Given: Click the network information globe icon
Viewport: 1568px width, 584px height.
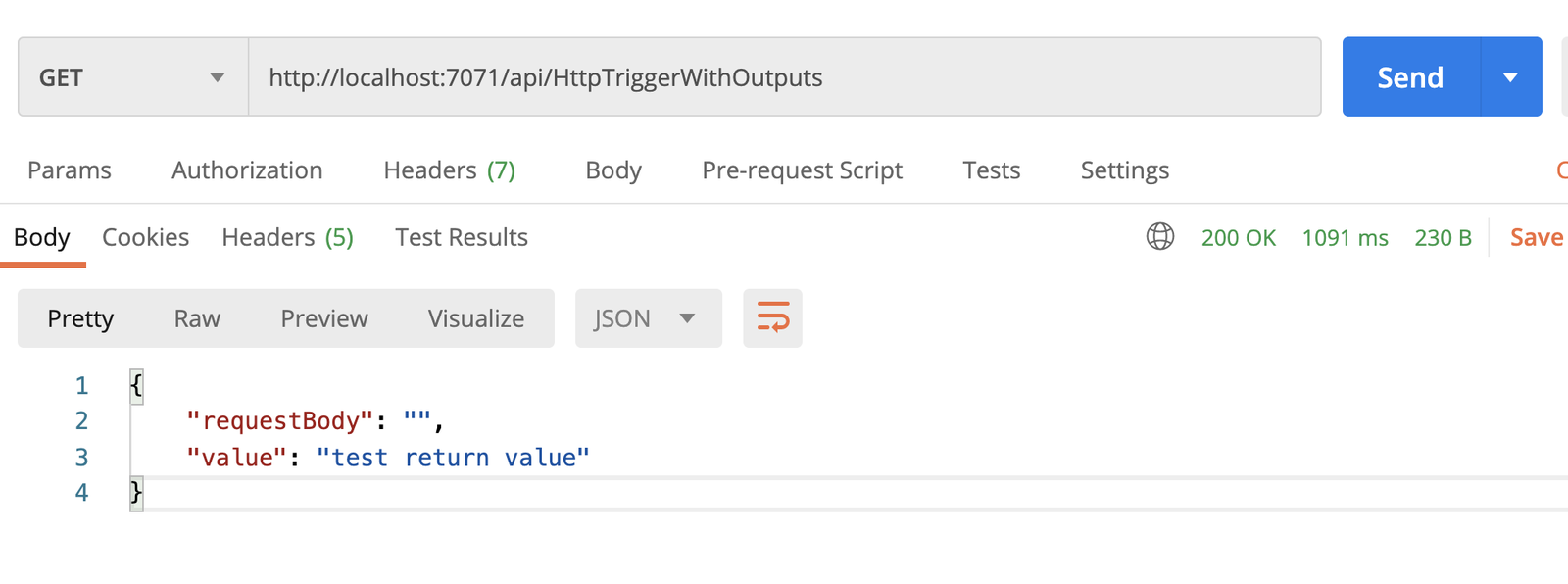Looking at the screenshot, I should pyautogui.click(x=1160, y=236).
